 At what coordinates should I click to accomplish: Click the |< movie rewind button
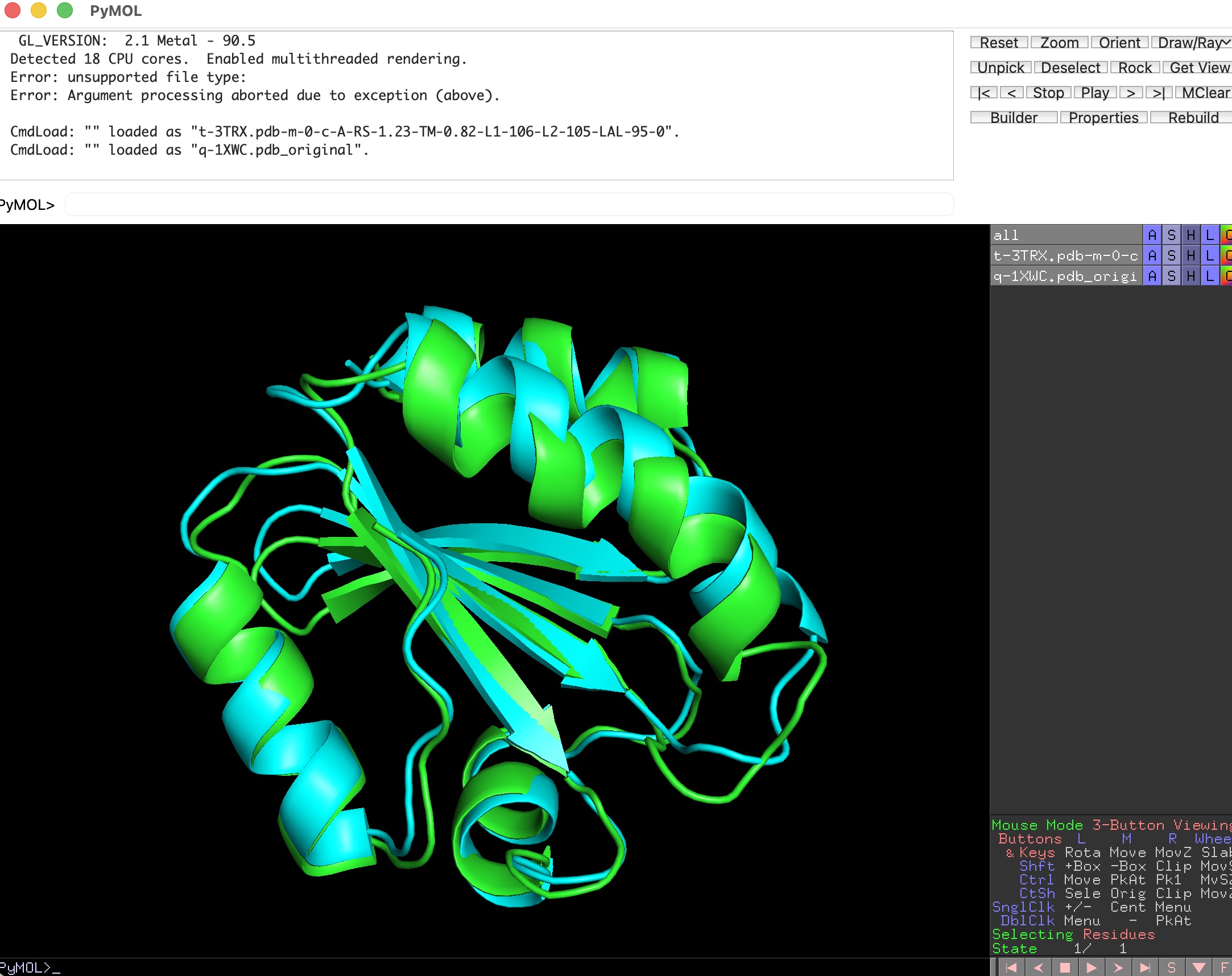point(984,93)
